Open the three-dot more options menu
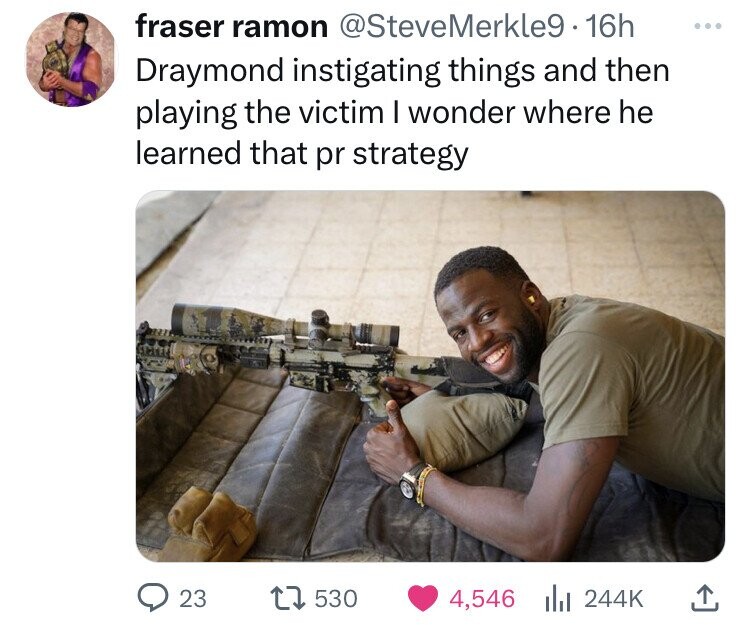 click(x=708, y=26)
